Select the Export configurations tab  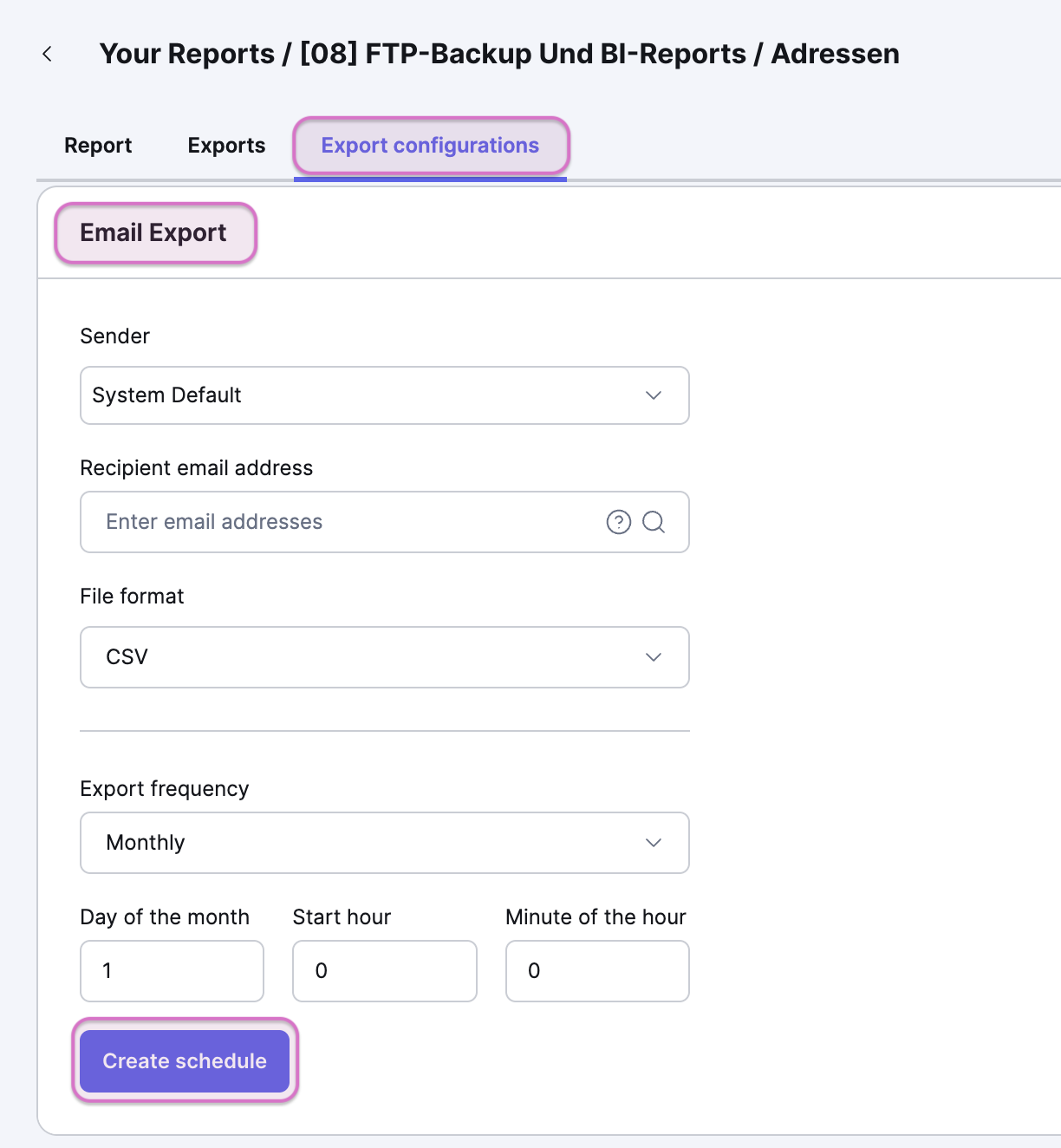(x=430, y=146)
